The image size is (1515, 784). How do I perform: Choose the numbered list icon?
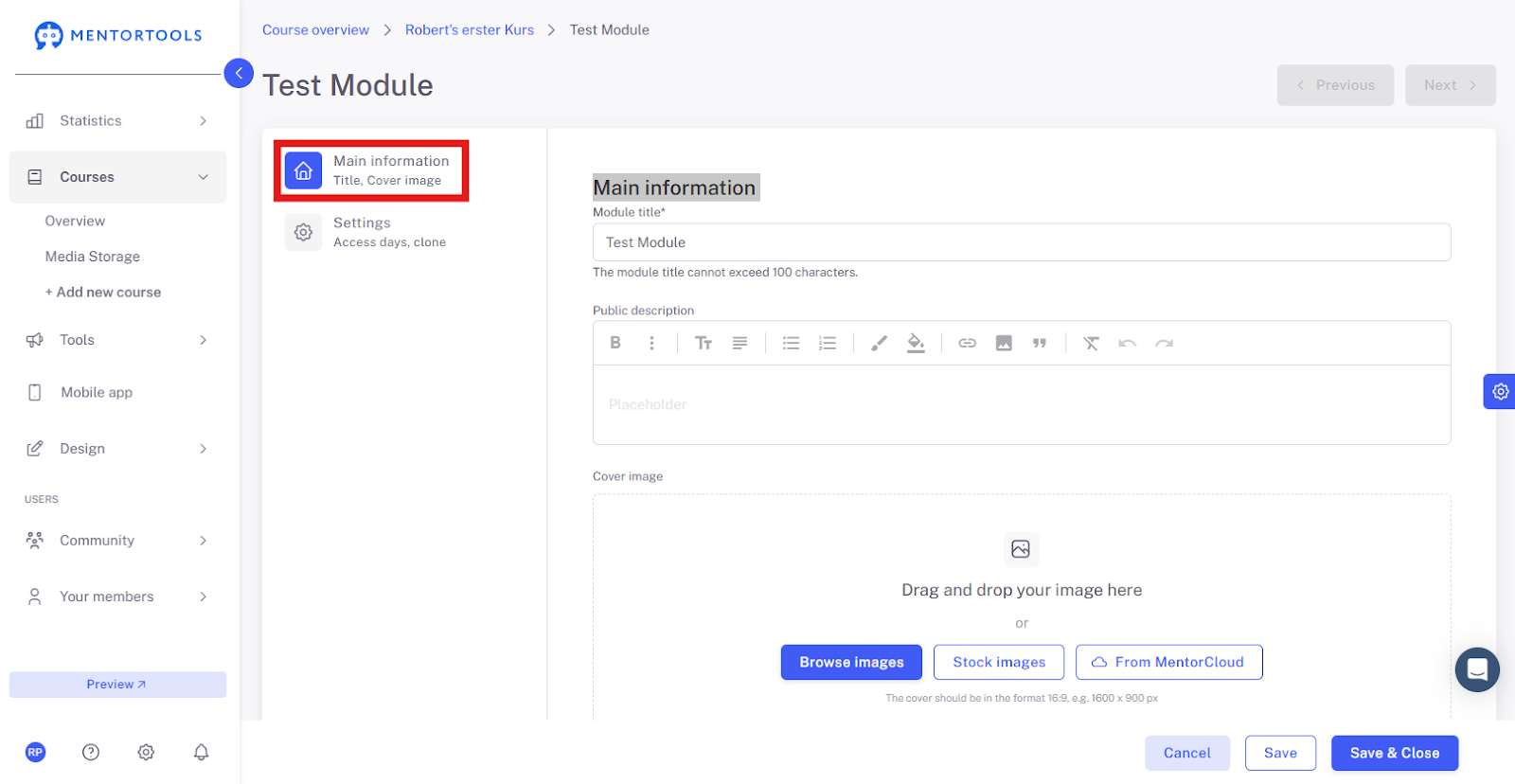coord(828,343)
